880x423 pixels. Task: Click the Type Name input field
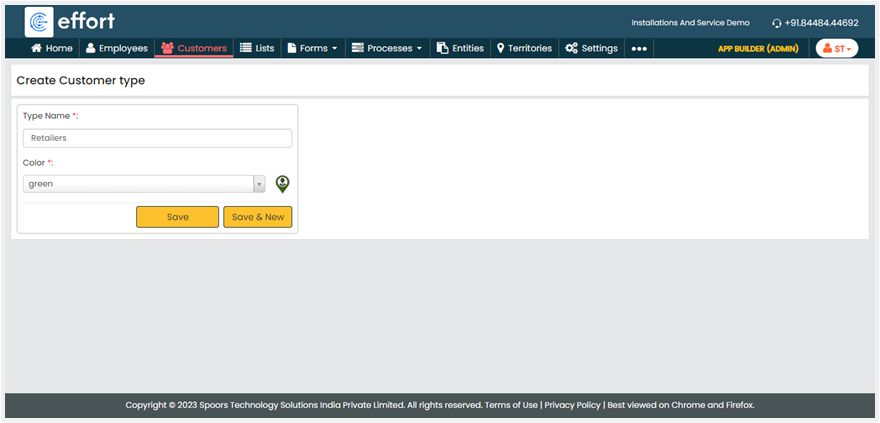(157, 138)
